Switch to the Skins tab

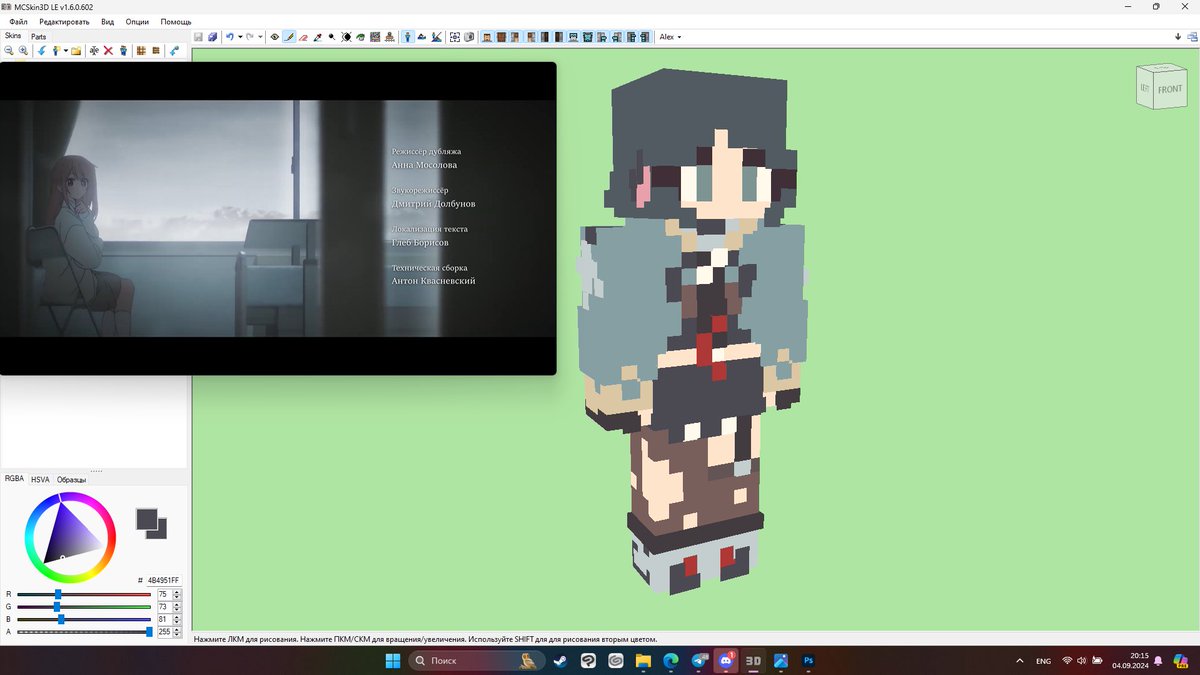13,35
